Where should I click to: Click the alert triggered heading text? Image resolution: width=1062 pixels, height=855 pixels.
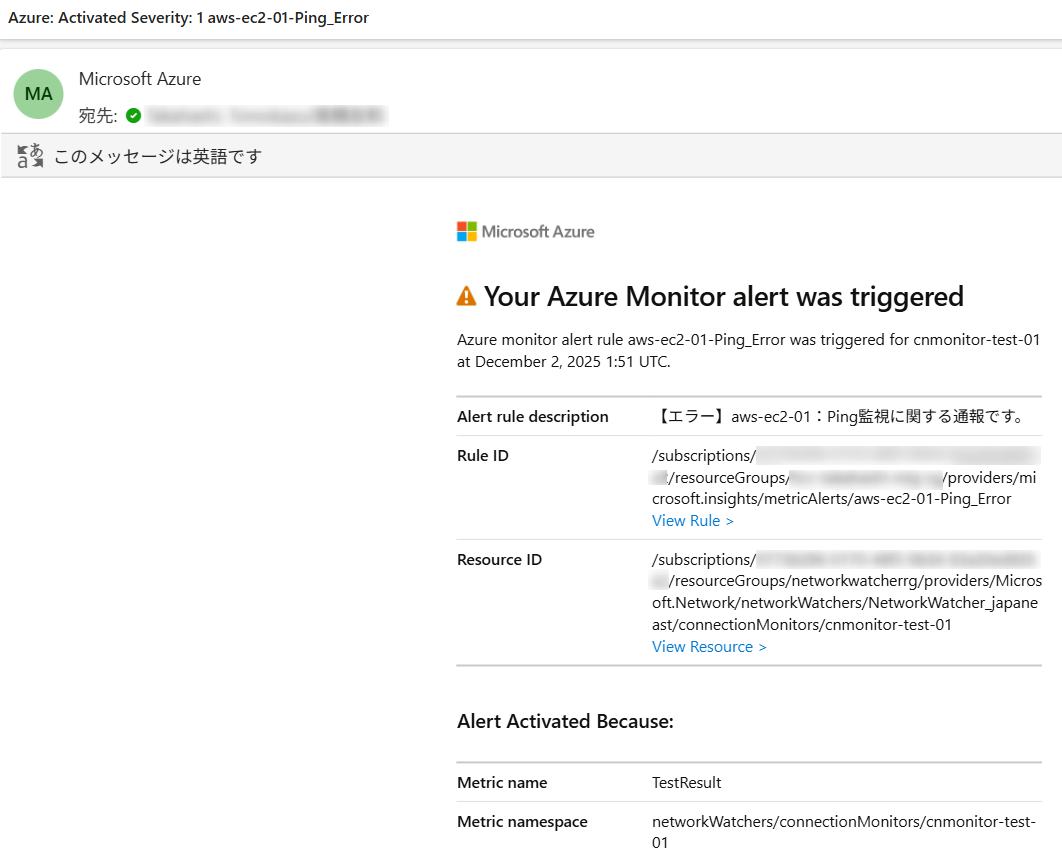(x=723, y=297)
